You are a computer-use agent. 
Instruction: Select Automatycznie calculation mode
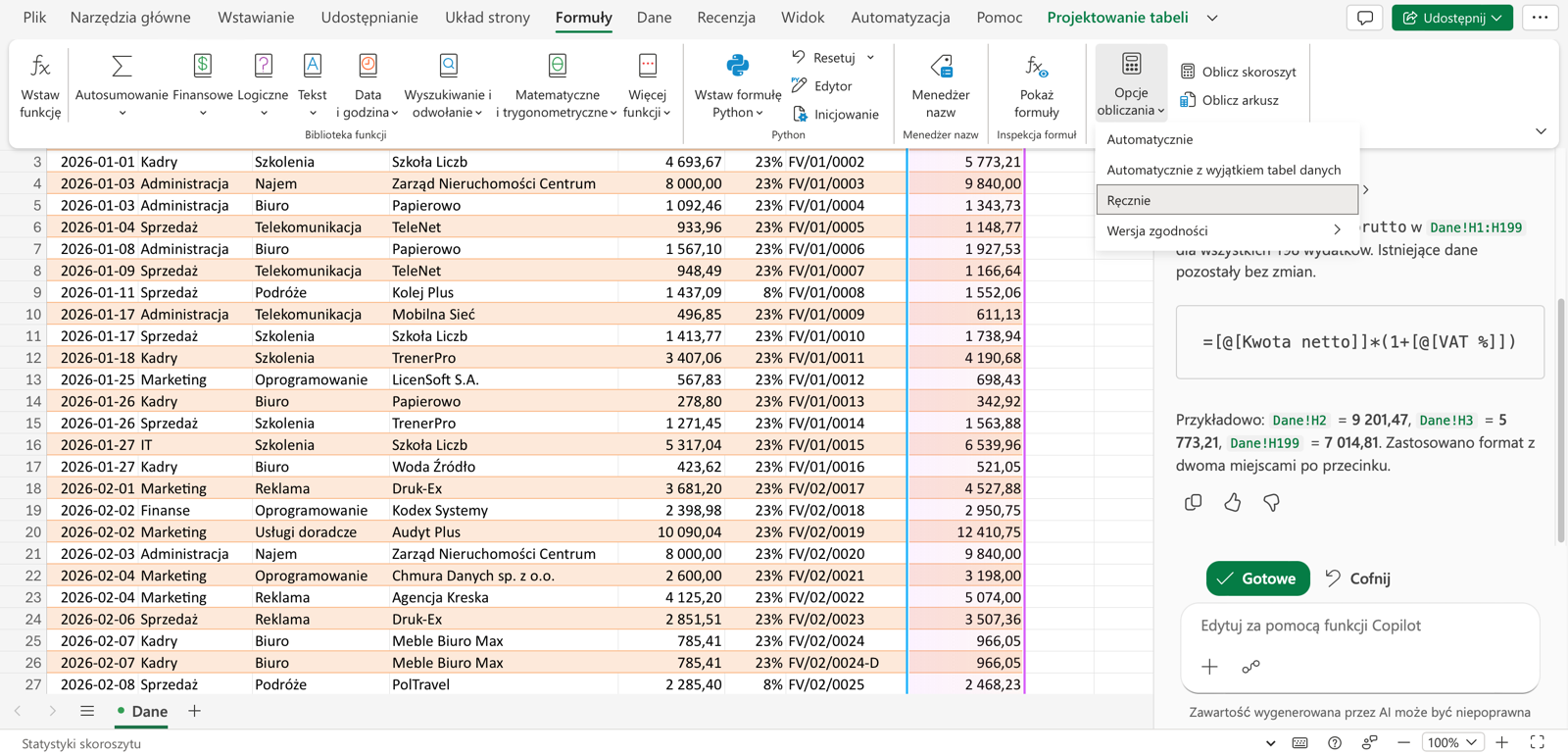point(1227,139)
